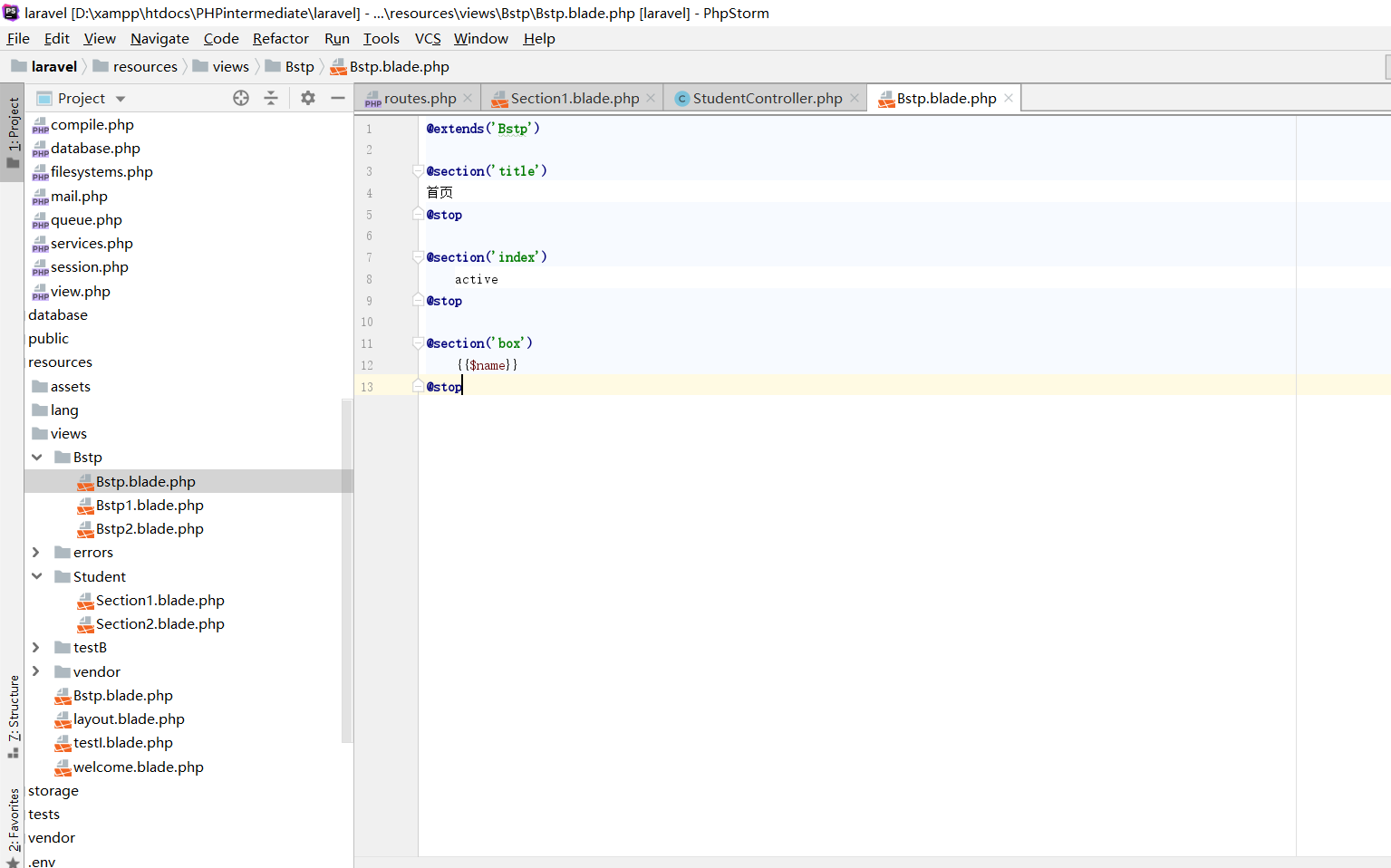Click views in the breadcrumb path

[230, 67]
